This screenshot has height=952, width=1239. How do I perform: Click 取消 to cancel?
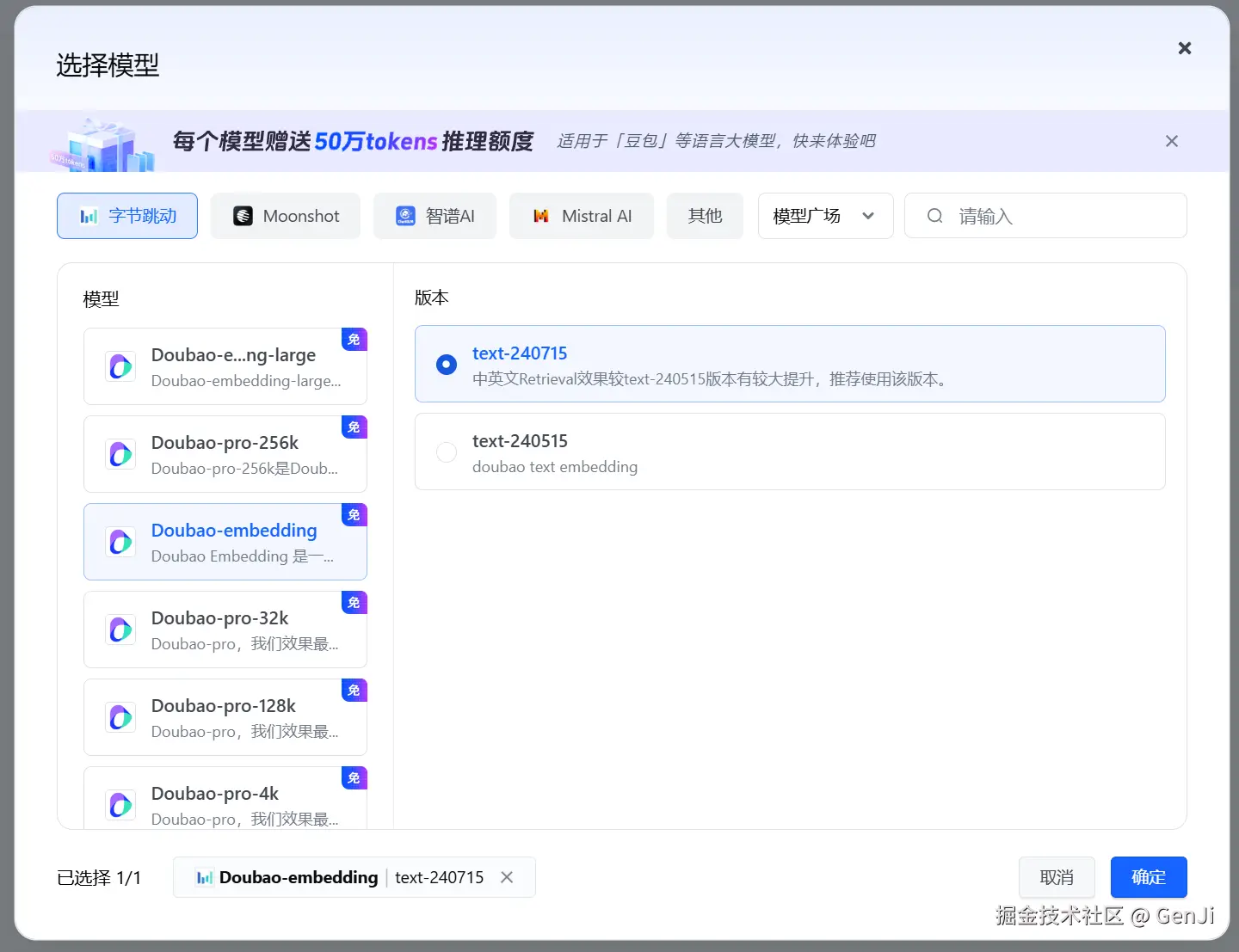pos(1057,877)
